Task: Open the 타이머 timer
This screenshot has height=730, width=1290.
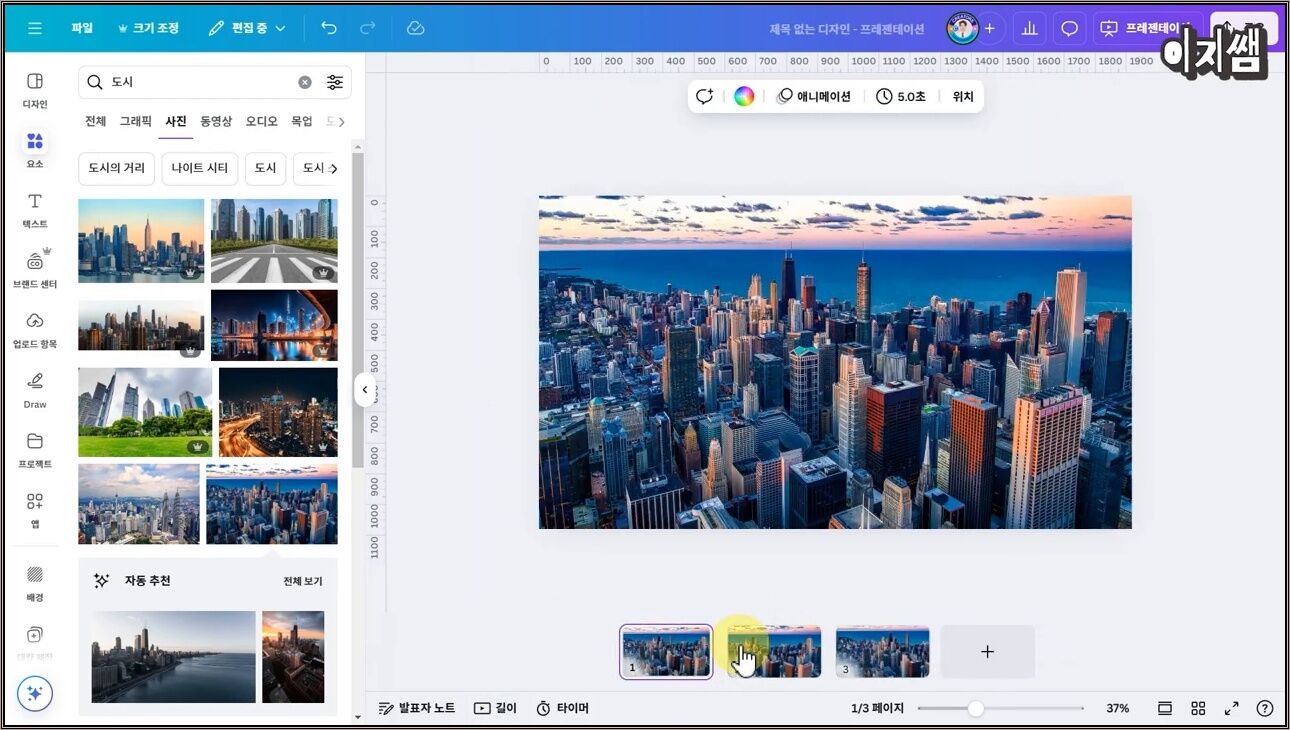Action: (x=563, y=708)
